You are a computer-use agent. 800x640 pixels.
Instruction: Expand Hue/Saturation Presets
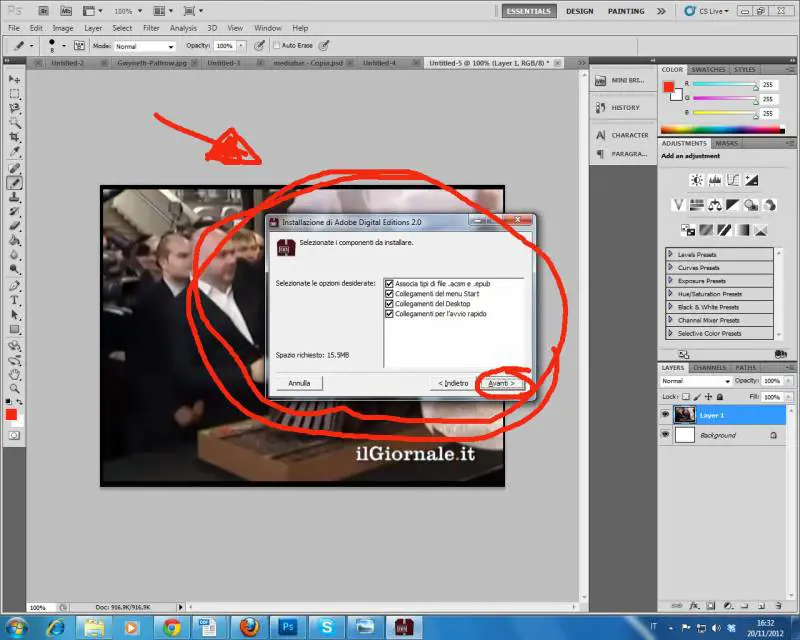(670, 293)
